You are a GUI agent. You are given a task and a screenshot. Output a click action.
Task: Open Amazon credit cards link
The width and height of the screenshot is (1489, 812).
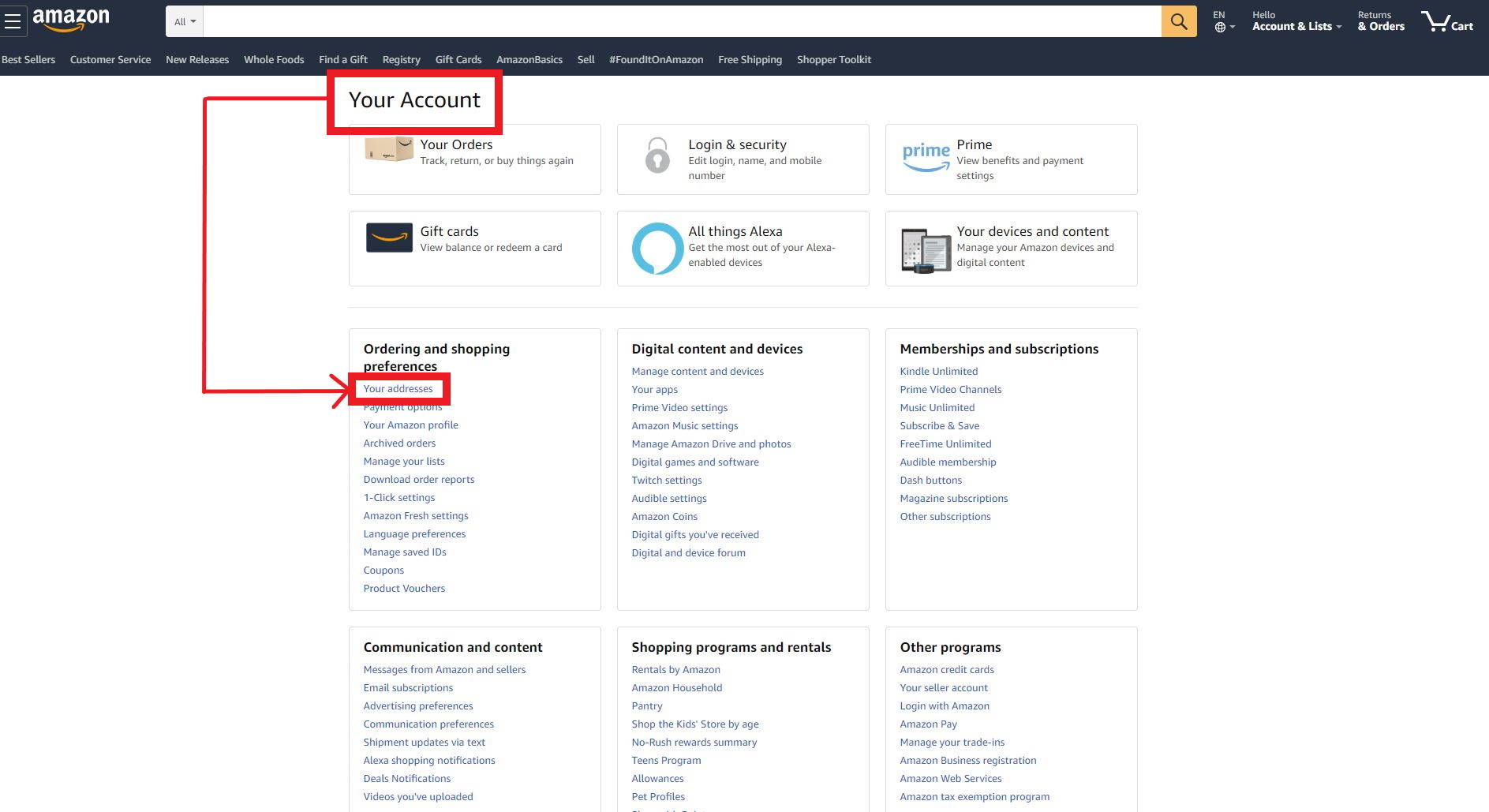pos(947,669)
